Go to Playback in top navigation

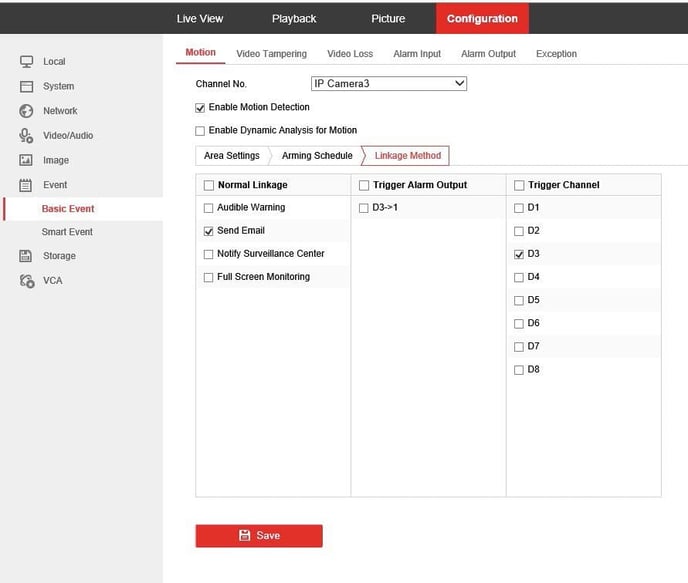click(x=294, y=19)
